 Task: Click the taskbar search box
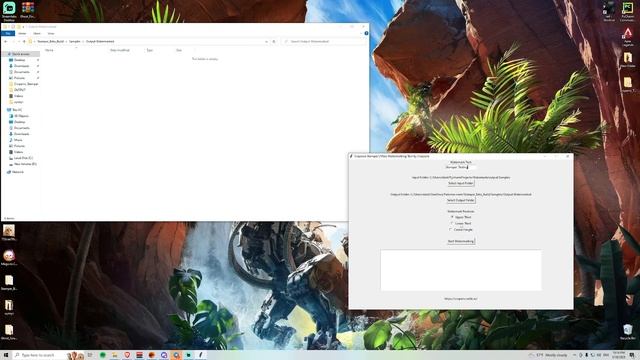coord(48,355)
